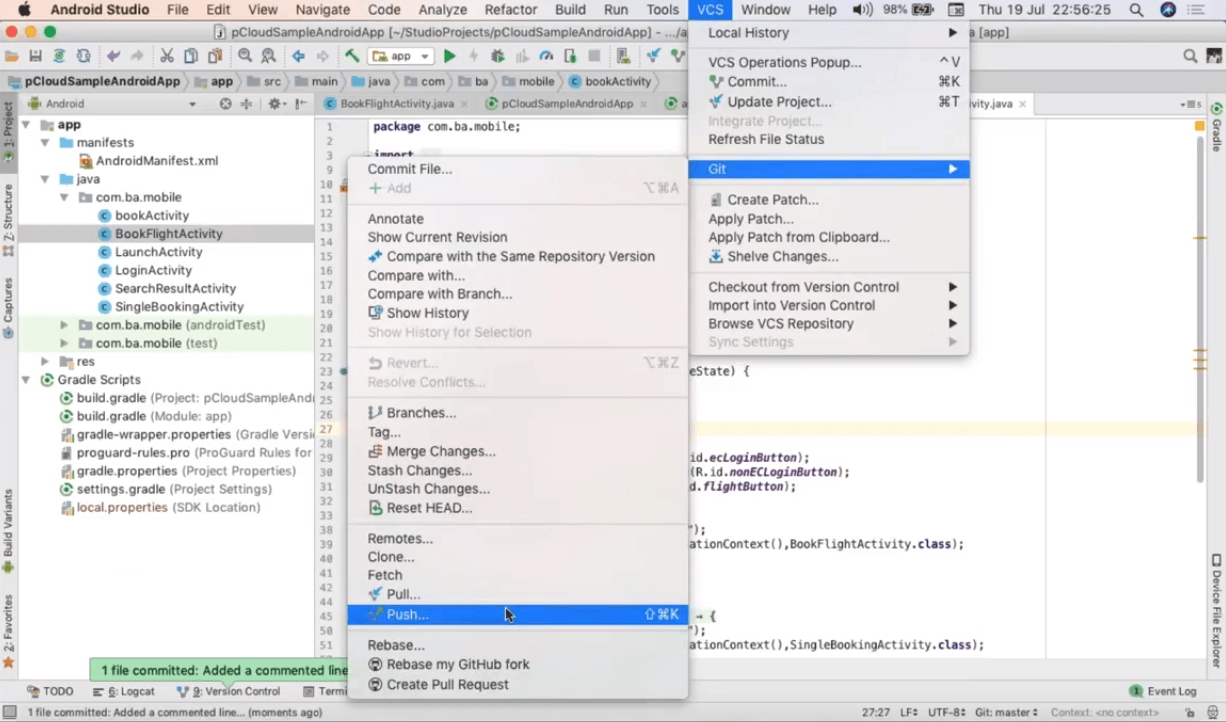Choose Commit... in VCS menu
The height and width of the screenshot is (722, 1226).
[829, 82]
